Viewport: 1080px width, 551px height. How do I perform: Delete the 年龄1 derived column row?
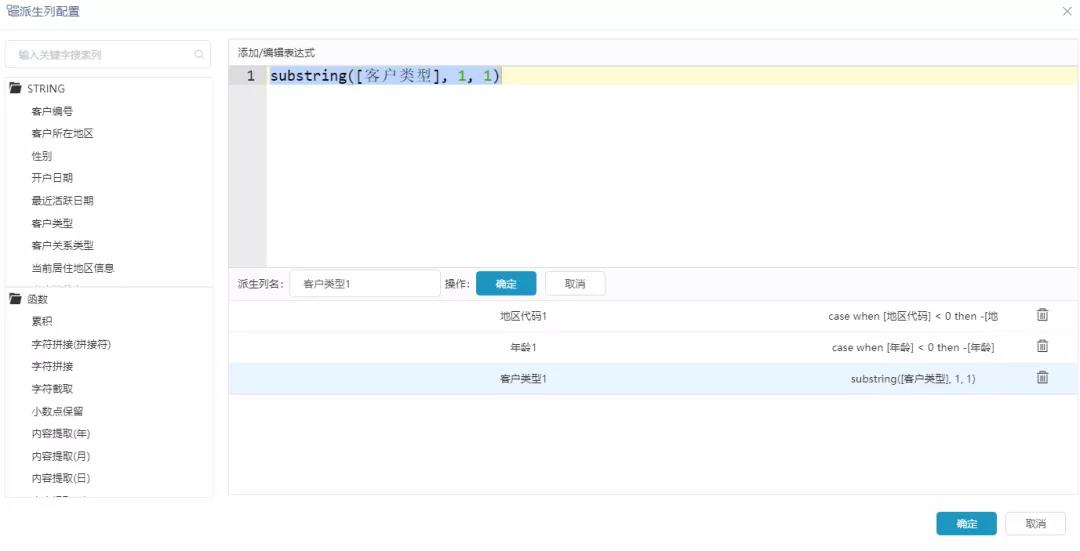coord(1042,346)
